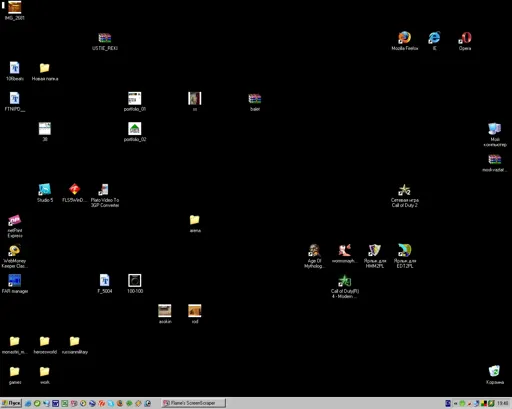
Task: Select the asskin image file
Action: click(165, 311)
